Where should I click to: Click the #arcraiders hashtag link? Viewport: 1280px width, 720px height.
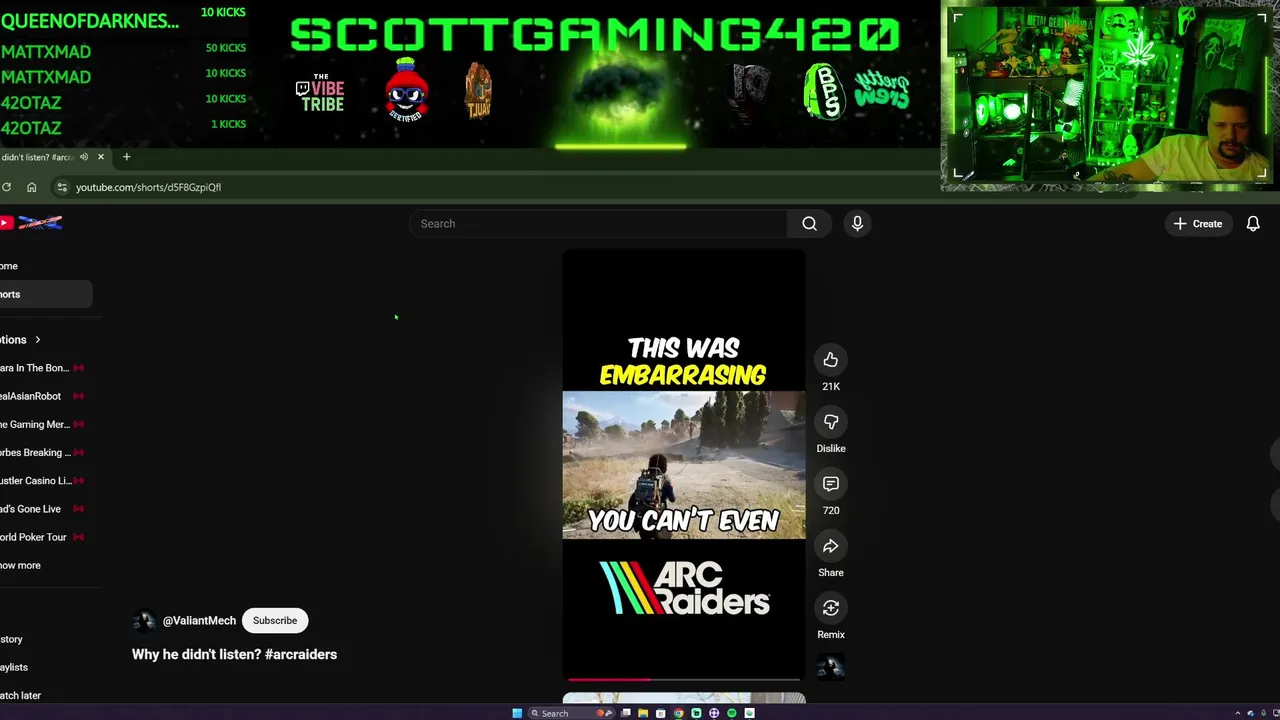[301, 655]
